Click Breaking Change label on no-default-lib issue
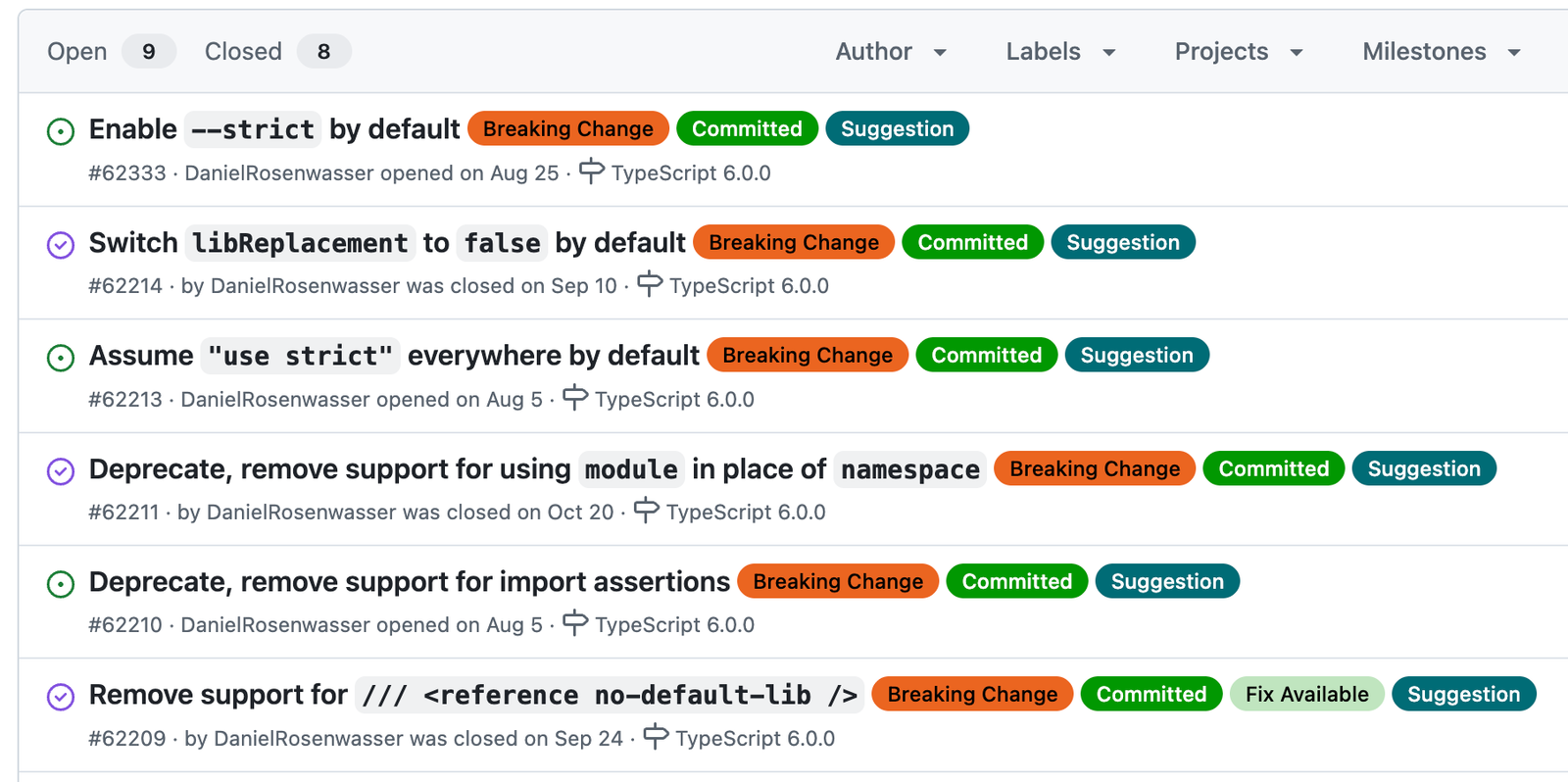The height and width of the screenshot is (782, 1568). 972,694
